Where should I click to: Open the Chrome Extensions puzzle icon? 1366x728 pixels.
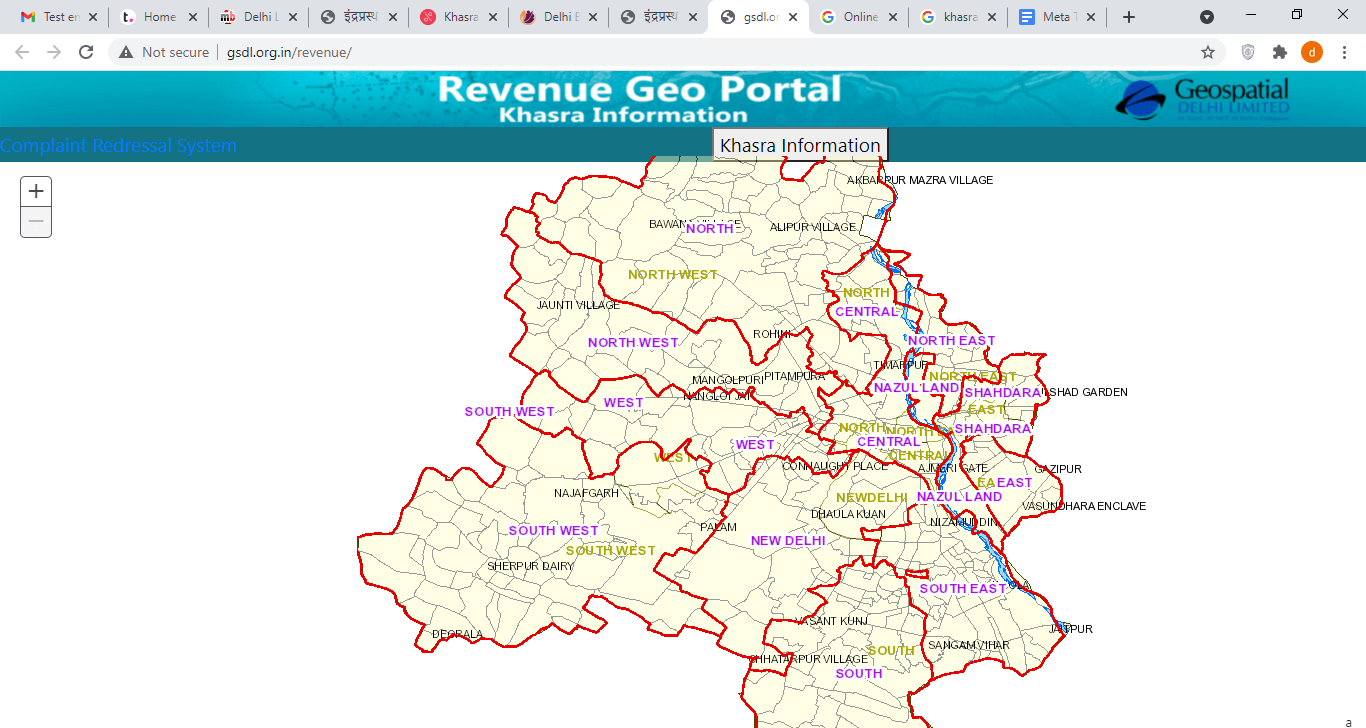click(1279, 52)
